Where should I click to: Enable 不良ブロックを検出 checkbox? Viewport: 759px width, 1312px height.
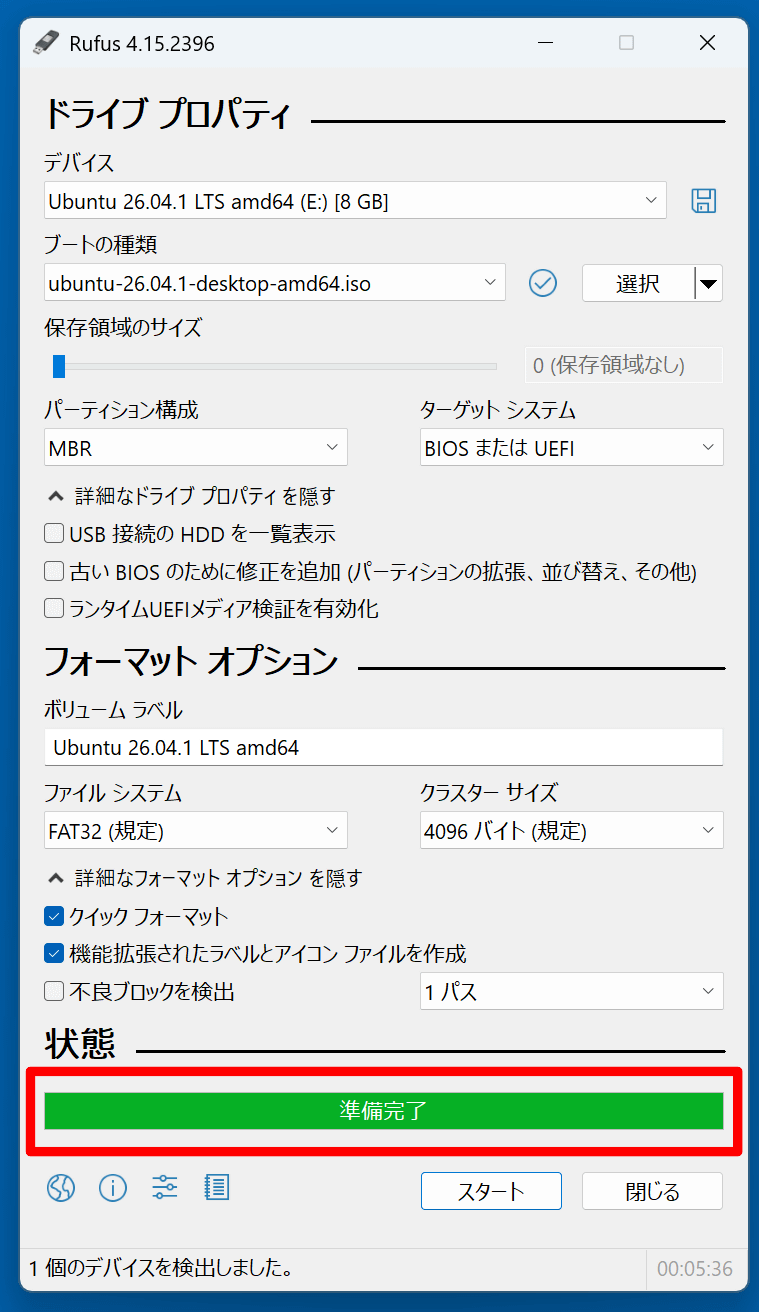pyautogui.click(x=54, y=992)
